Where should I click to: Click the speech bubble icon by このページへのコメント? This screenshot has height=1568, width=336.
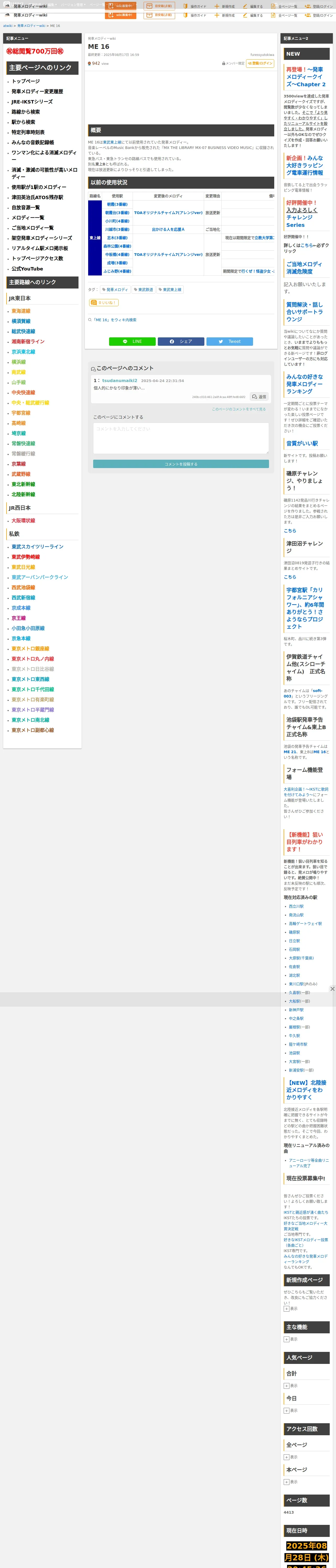point(93,369)
